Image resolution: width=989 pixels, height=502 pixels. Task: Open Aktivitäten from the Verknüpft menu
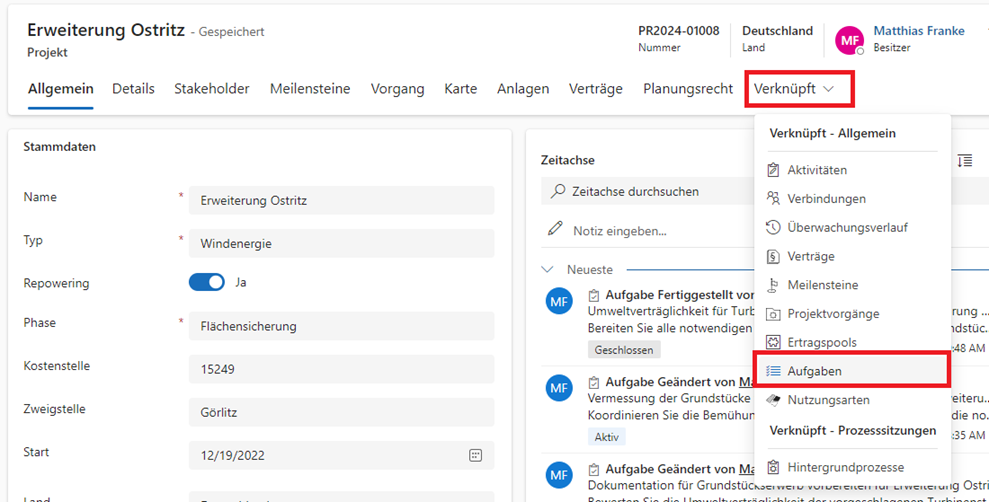816,170
